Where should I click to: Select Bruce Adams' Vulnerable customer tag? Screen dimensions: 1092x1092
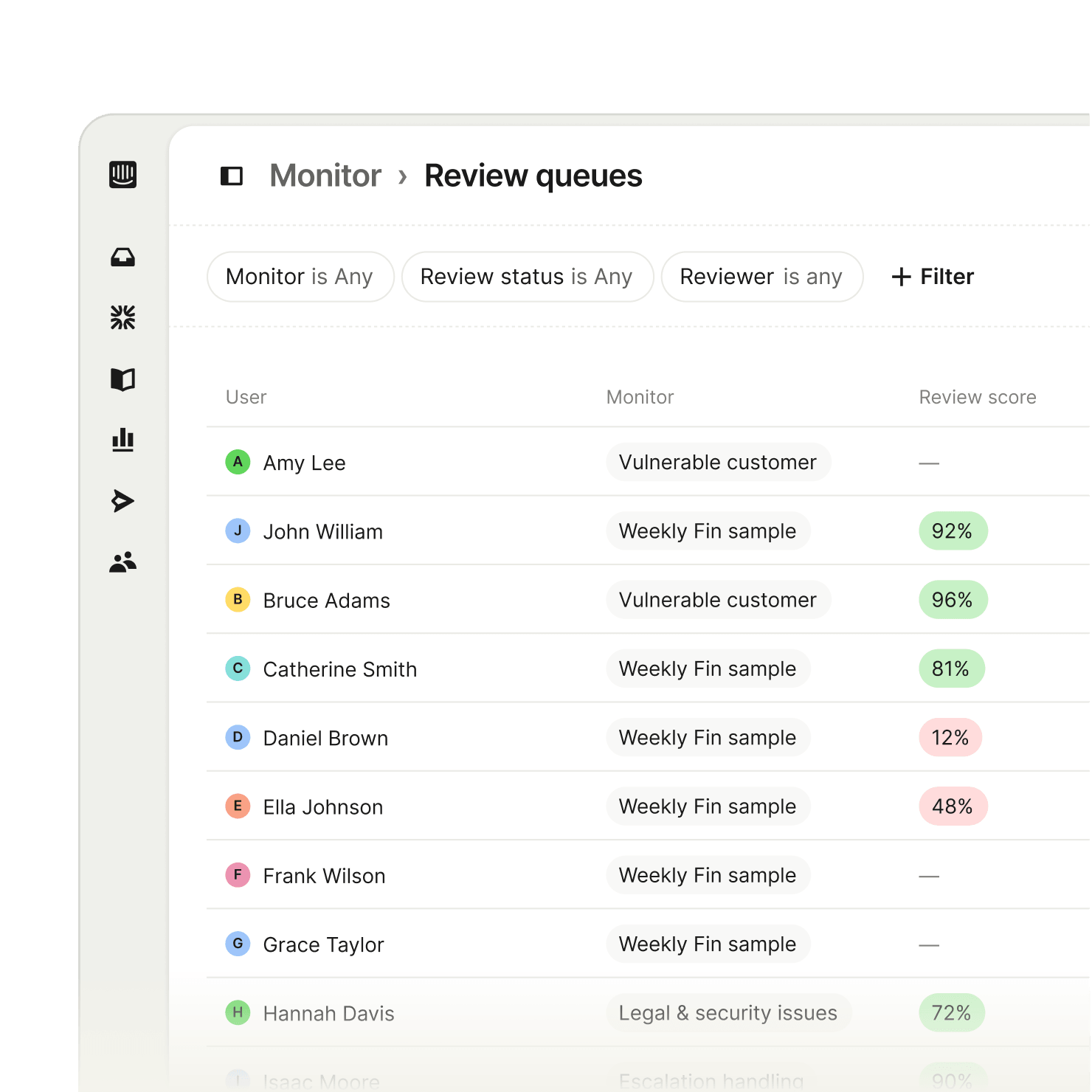click(718, 600)
